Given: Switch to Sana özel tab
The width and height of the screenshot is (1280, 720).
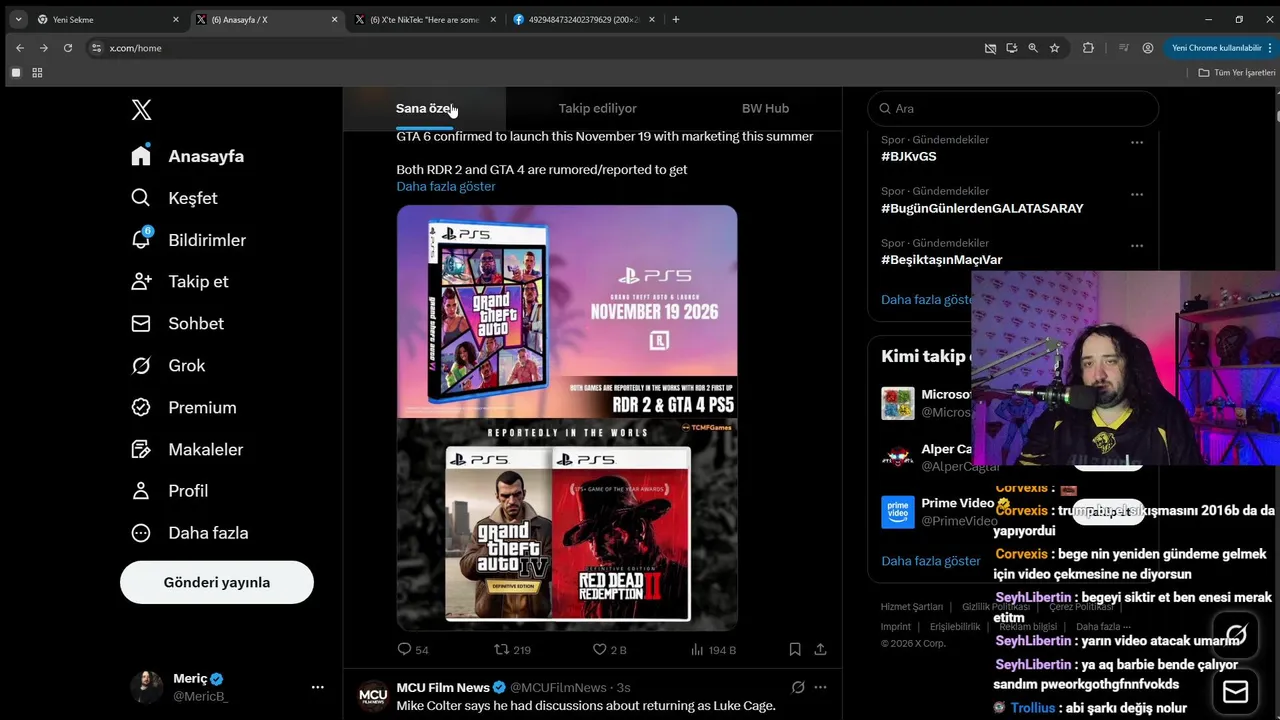Looking at the screenshot, I should point(424,108).
